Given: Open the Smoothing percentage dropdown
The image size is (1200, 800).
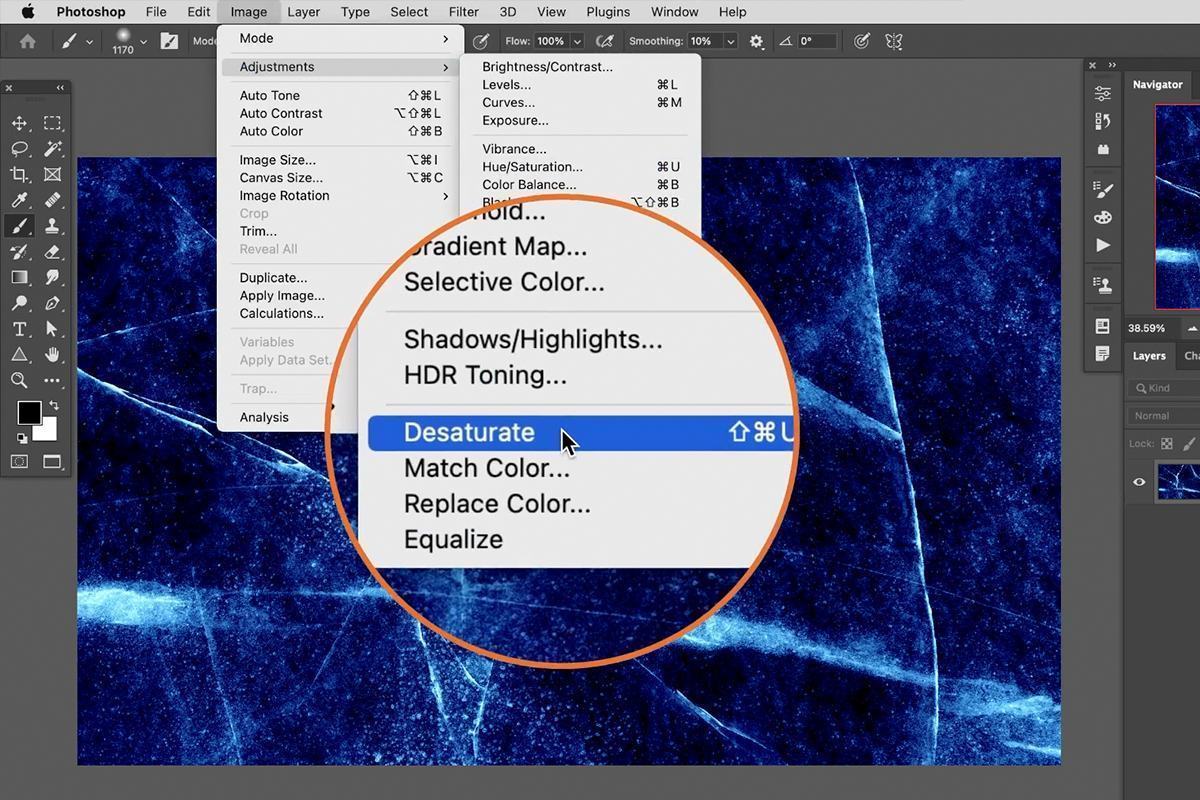Looking at the screenshot, I should click(x=730, y=41).
